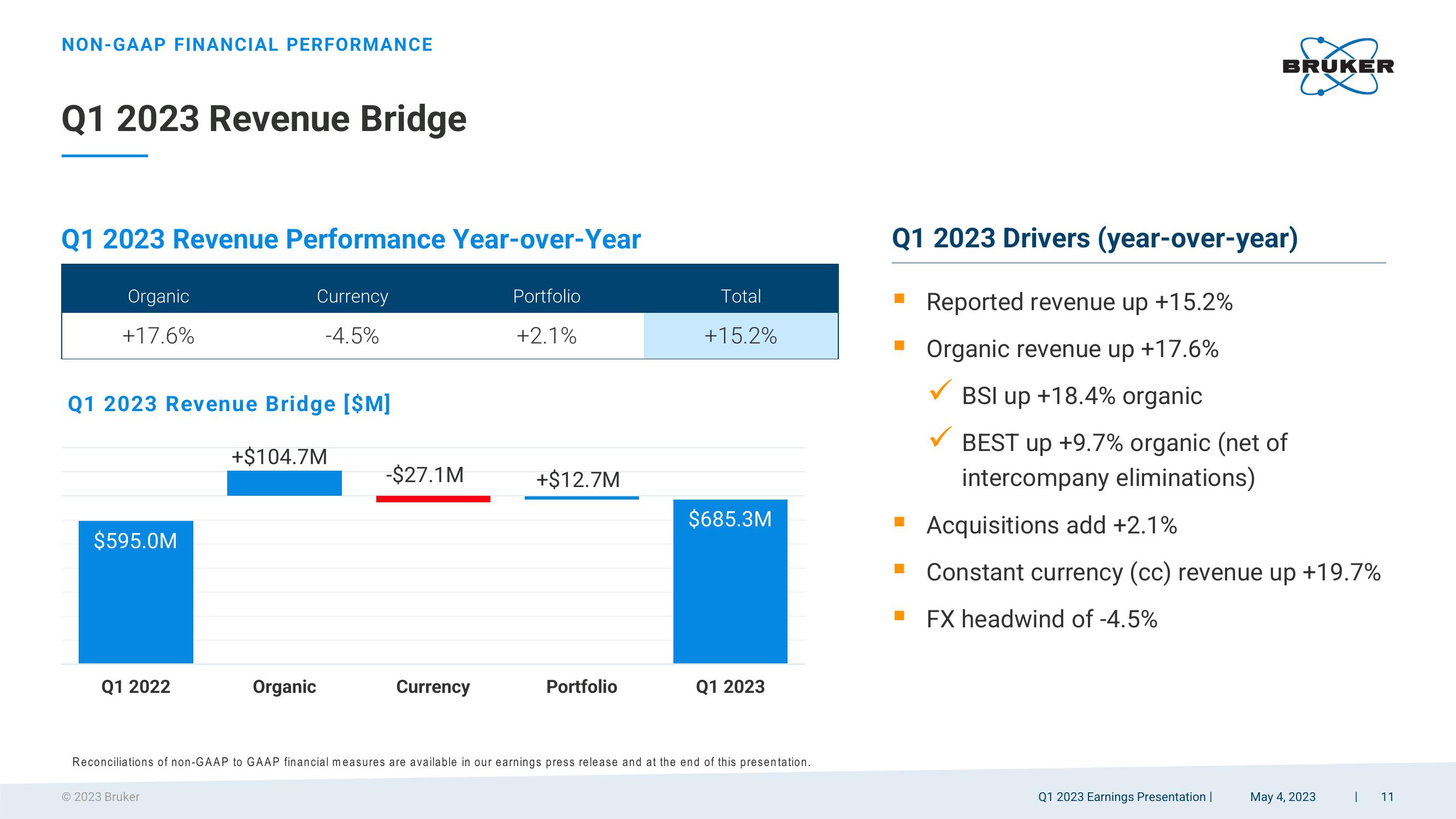1456x819 pixels.
Task: Click 'Q1 2023 Drivers (year-over-year)' heading
Action: [x=1095, y=238]
